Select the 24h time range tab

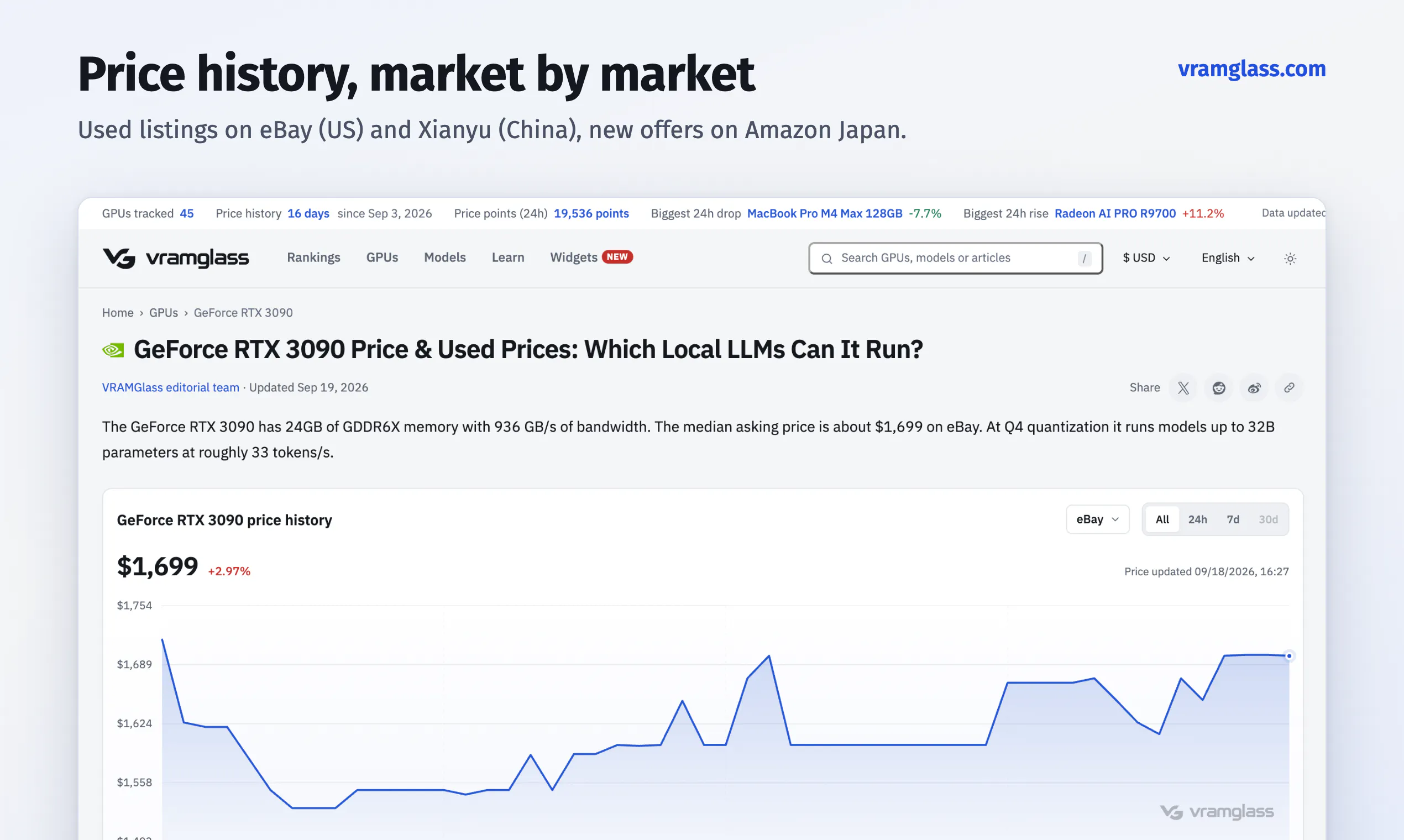click(x=1197, y=519)
